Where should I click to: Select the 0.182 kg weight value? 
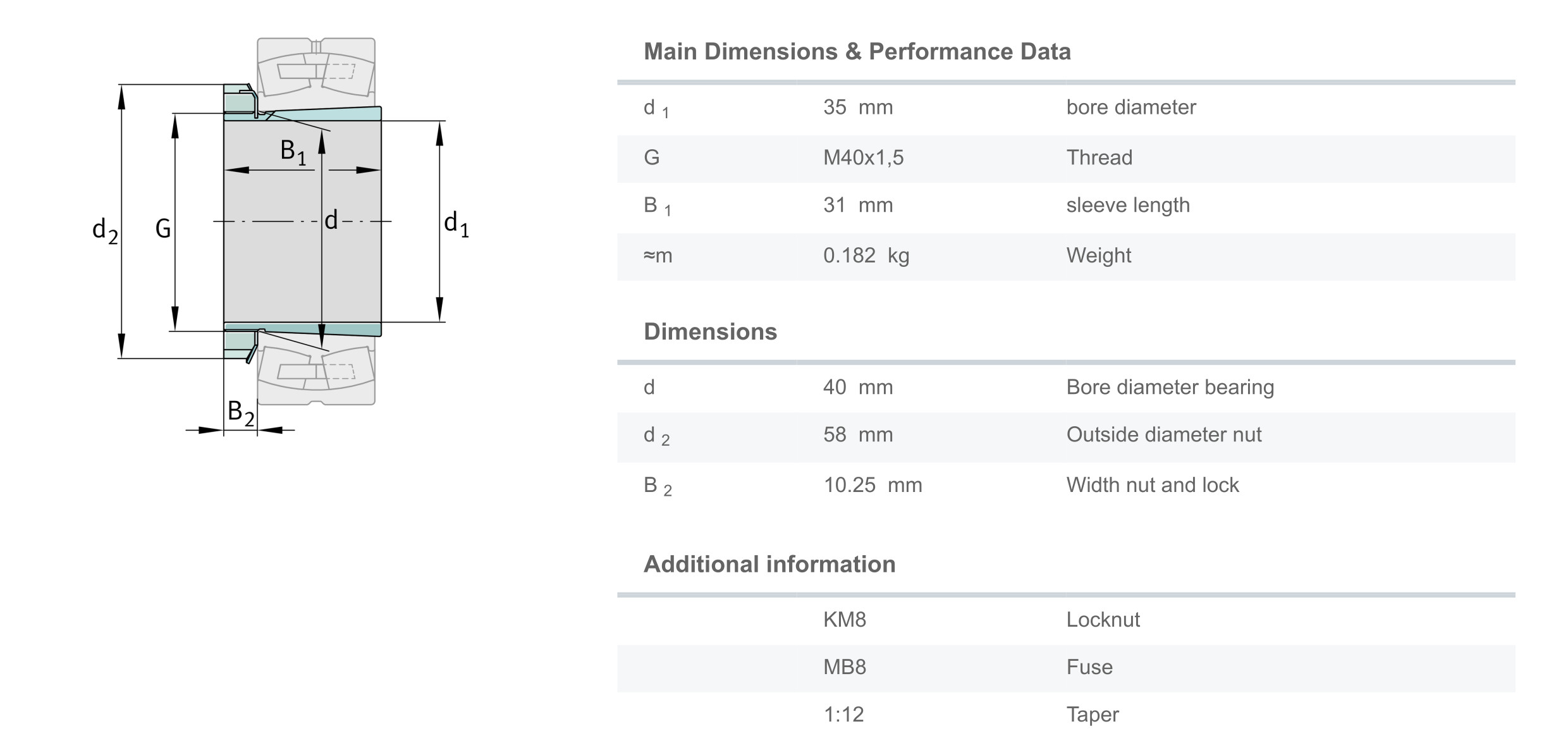tap(866, 255)
